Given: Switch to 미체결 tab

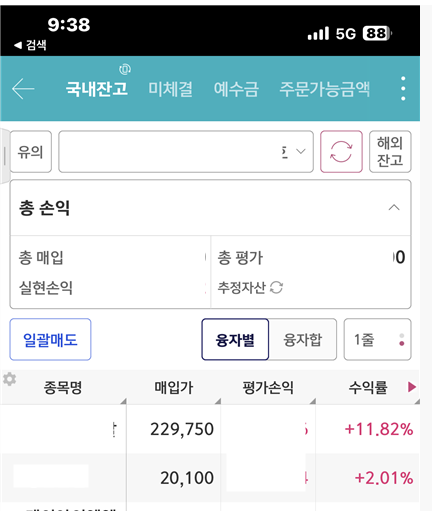Looking at the screenshot, I should point(170,89).
